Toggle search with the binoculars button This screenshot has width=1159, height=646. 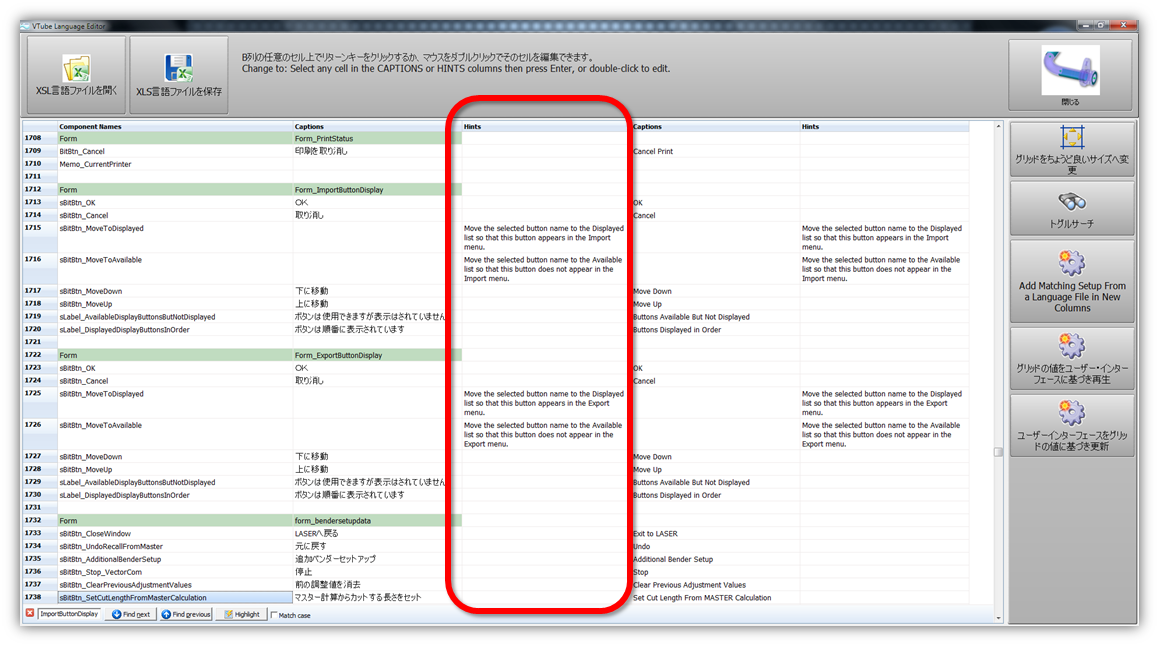[1071, 208]
